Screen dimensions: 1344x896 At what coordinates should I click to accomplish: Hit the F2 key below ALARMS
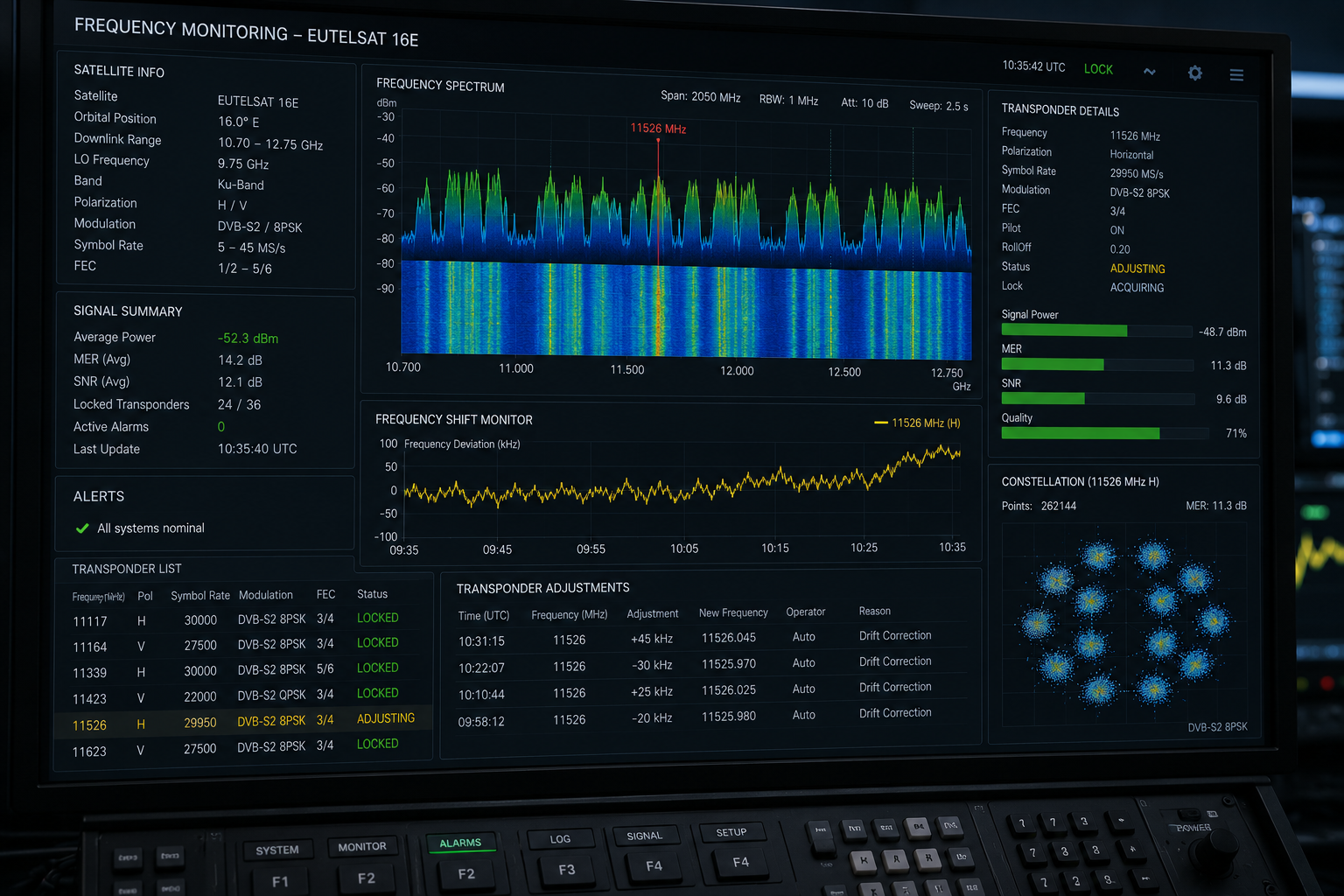466,874
